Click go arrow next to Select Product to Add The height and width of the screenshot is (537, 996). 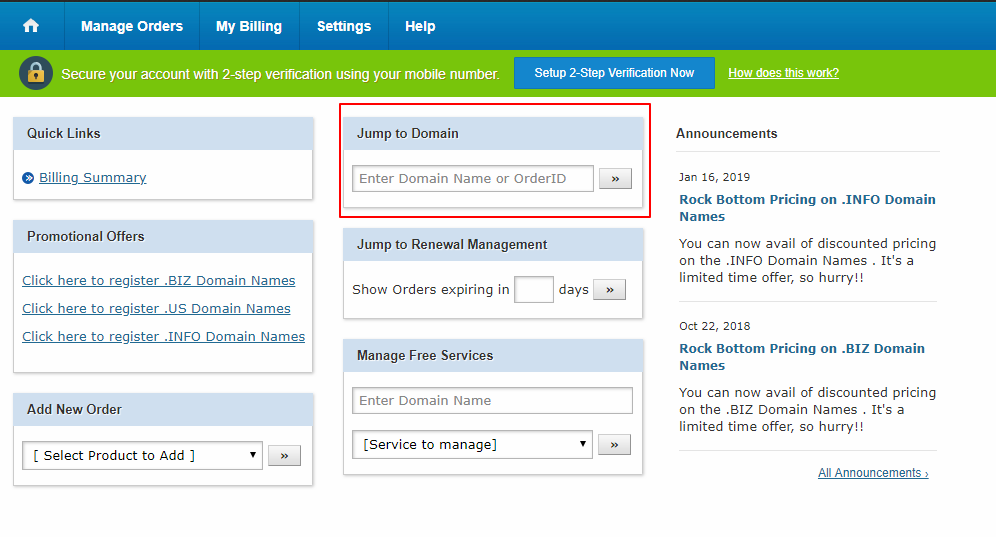tap(284, 455)
